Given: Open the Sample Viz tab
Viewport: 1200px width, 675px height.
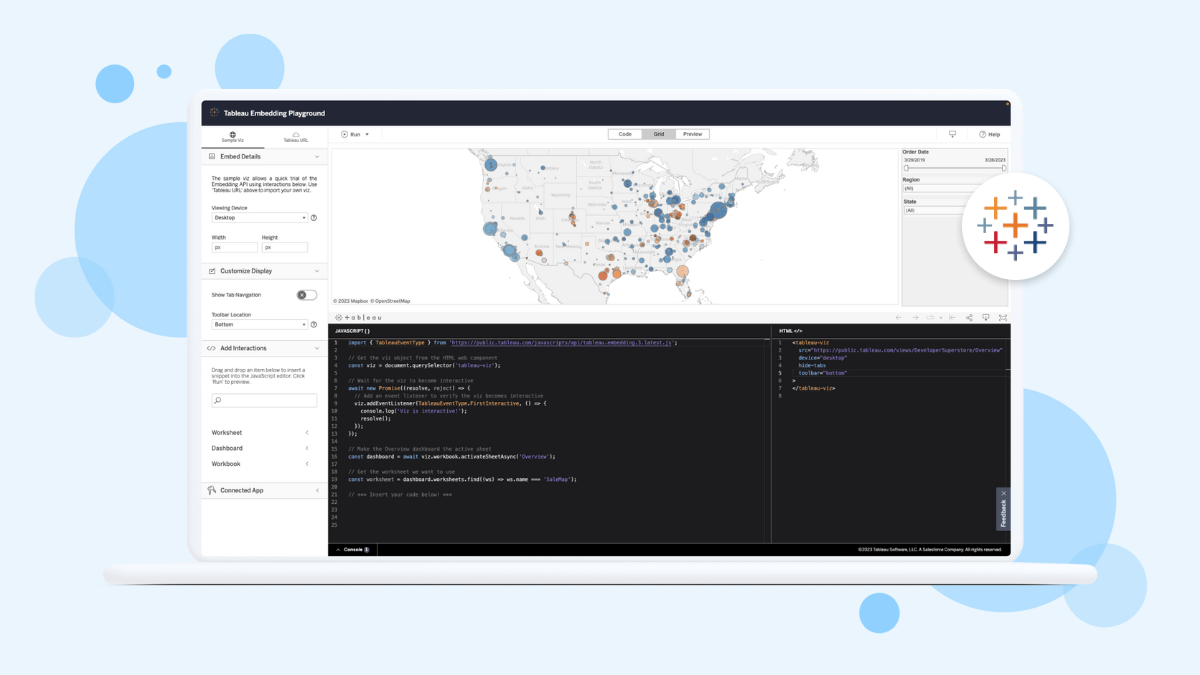Looking at the screenshot, I should (233, 137).
